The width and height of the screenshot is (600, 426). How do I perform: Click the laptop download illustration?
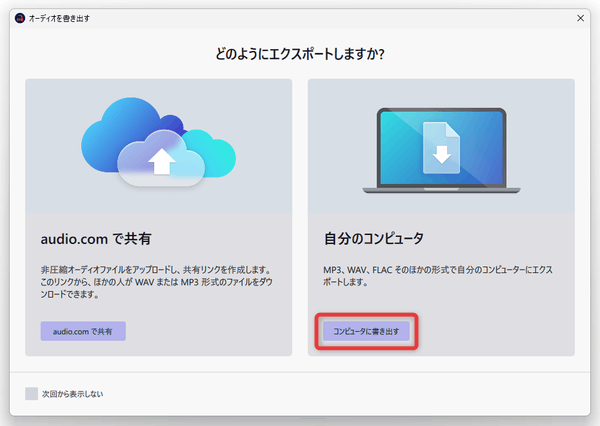pyautogui.click(x=441, y=150)
